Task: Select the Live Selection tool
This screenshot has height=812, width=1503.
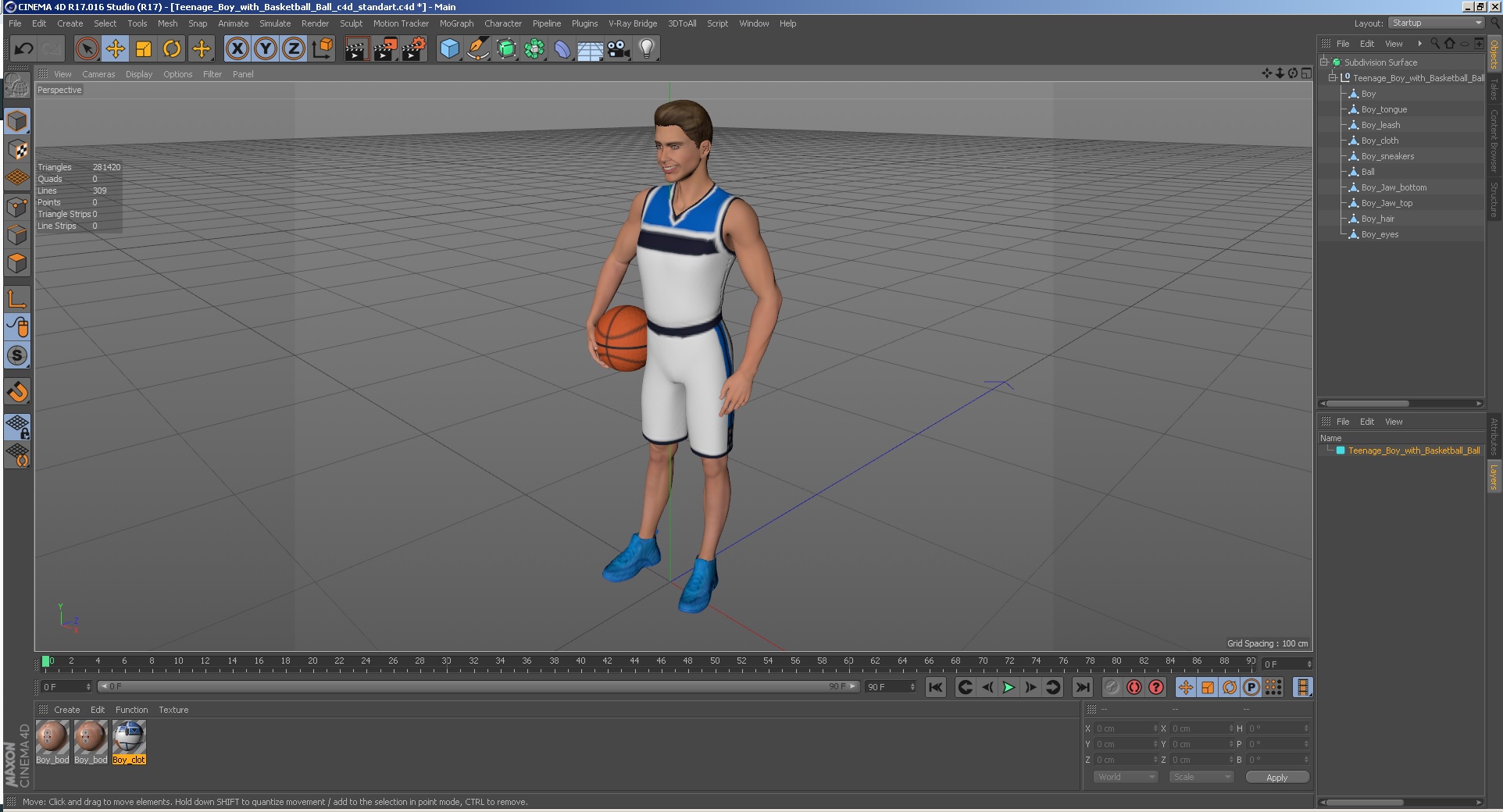Action: [87, 48]
